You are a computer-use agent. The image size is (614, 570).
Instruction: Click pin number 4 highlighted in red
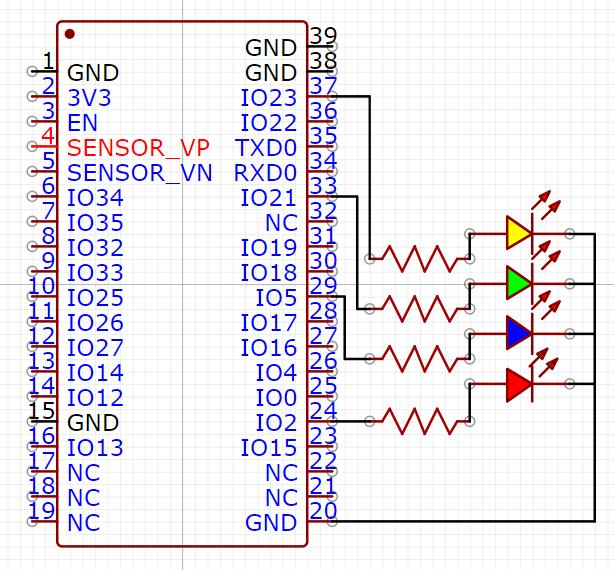coord(48,135)
